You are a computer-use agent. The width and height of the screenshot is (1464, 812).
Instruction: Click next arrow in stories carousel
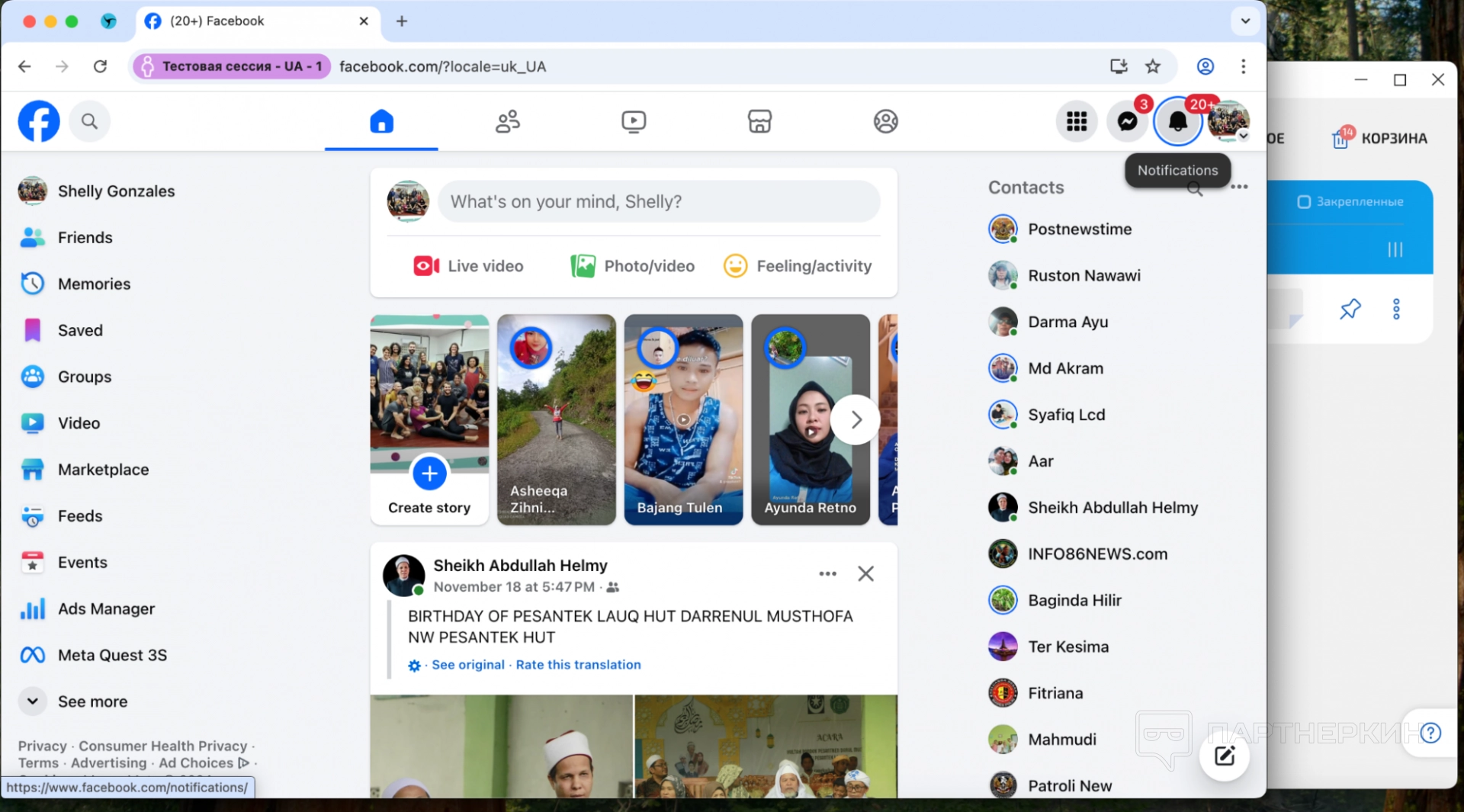(x=856, y=419)
